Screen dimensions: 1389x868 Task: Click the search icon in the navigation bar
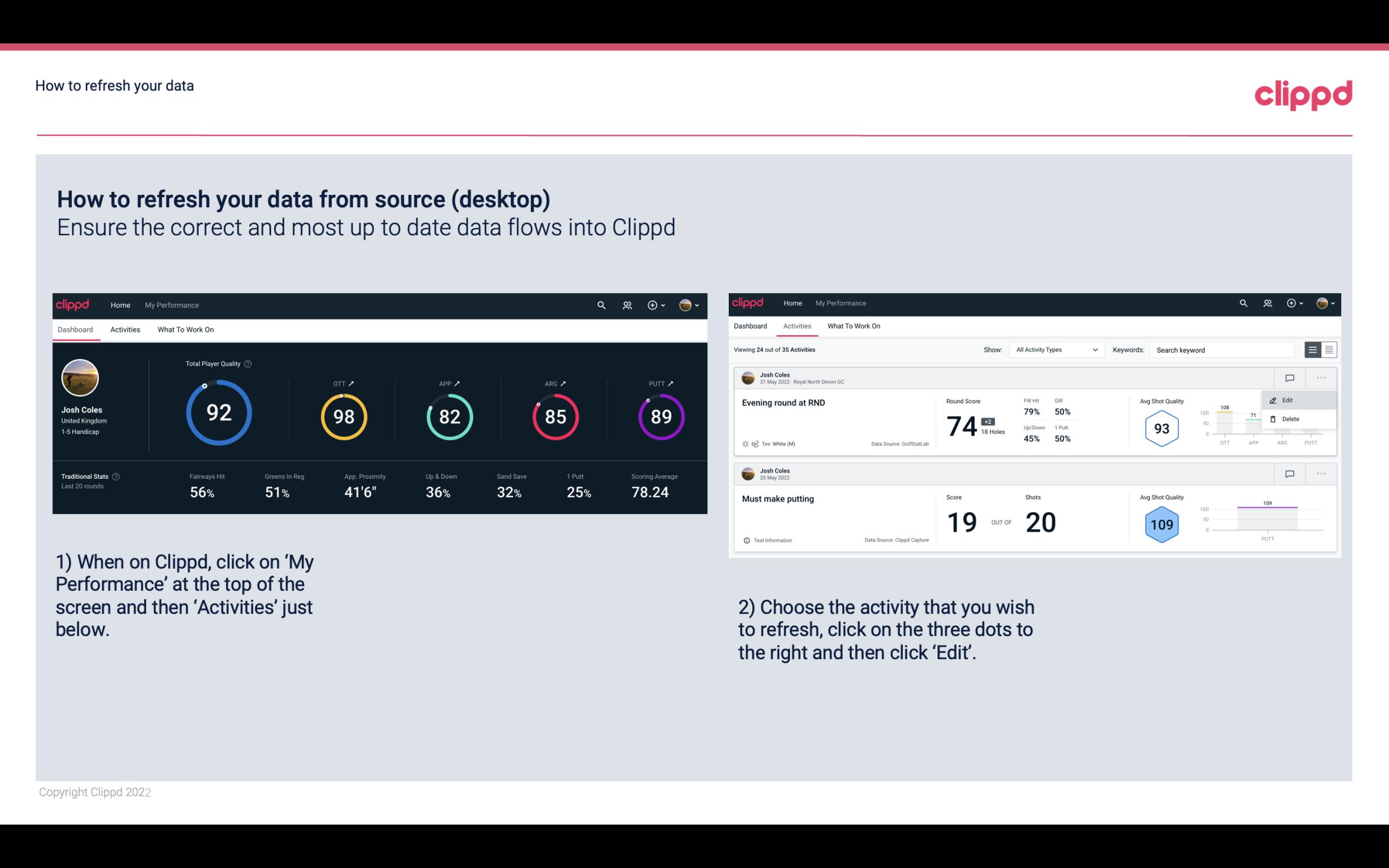pyautogui.click(x=601, y=305)
